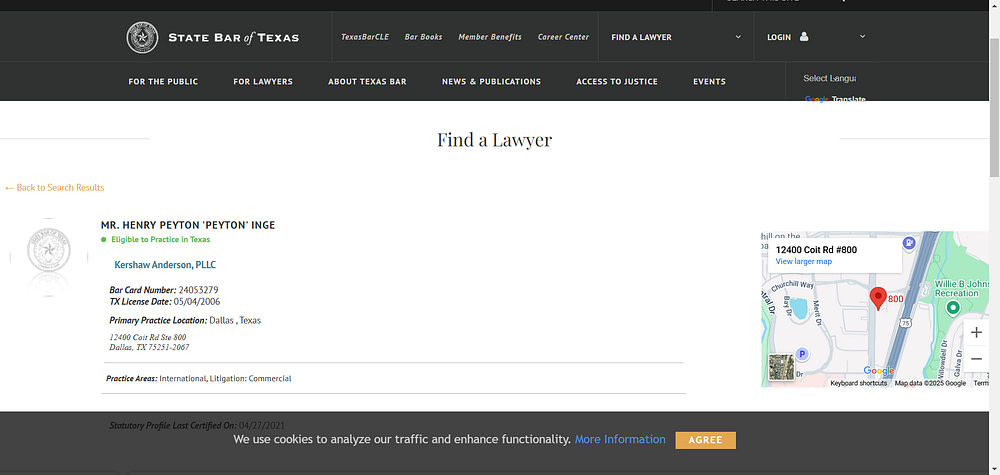Open the Bar Books link
Image resolution: width=1000 pixels, height=475 pixels.
[423, 37]
